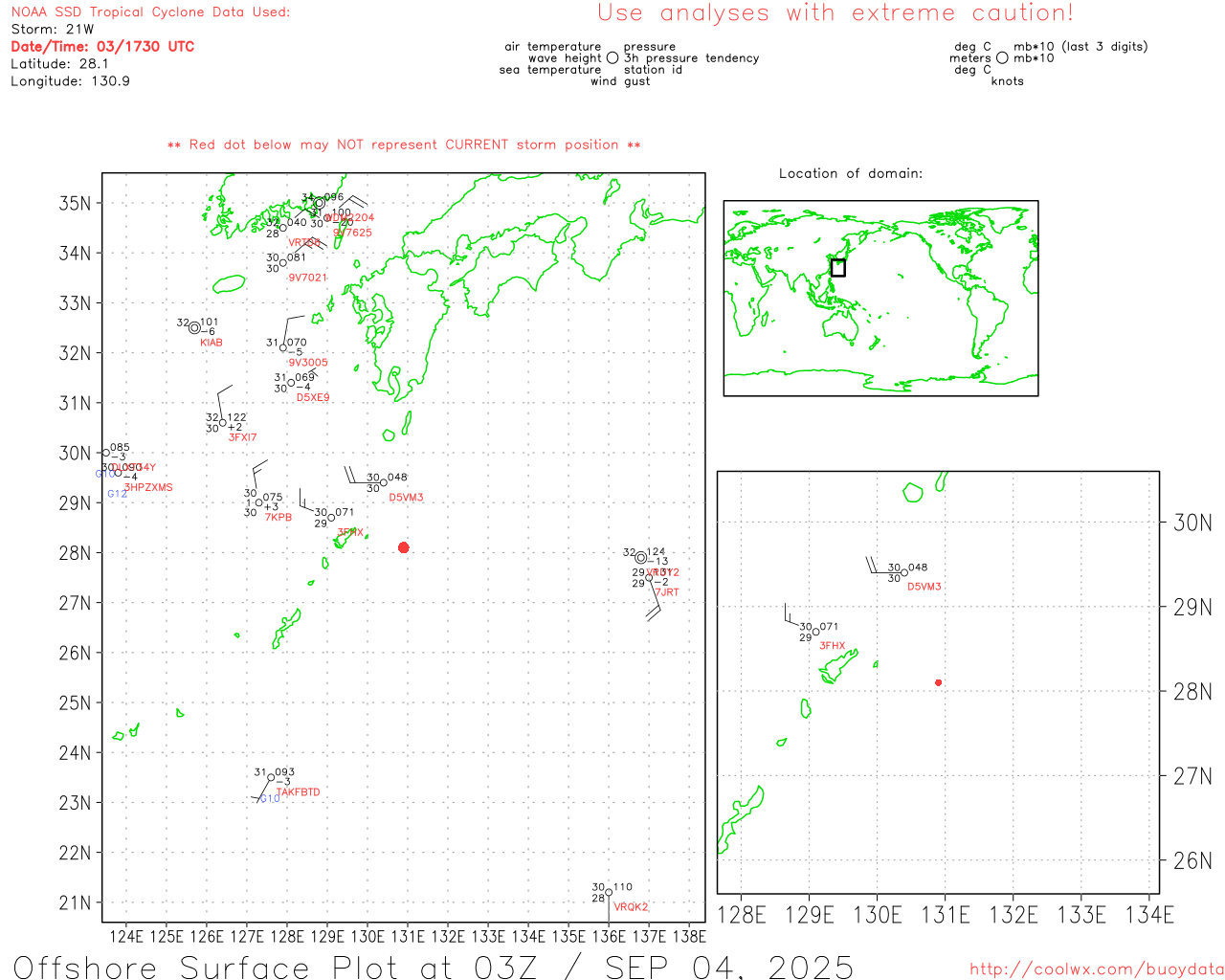The image size is (1225, 980).
Task: Click the 24N latitude axis label
Action: (76, 753)
